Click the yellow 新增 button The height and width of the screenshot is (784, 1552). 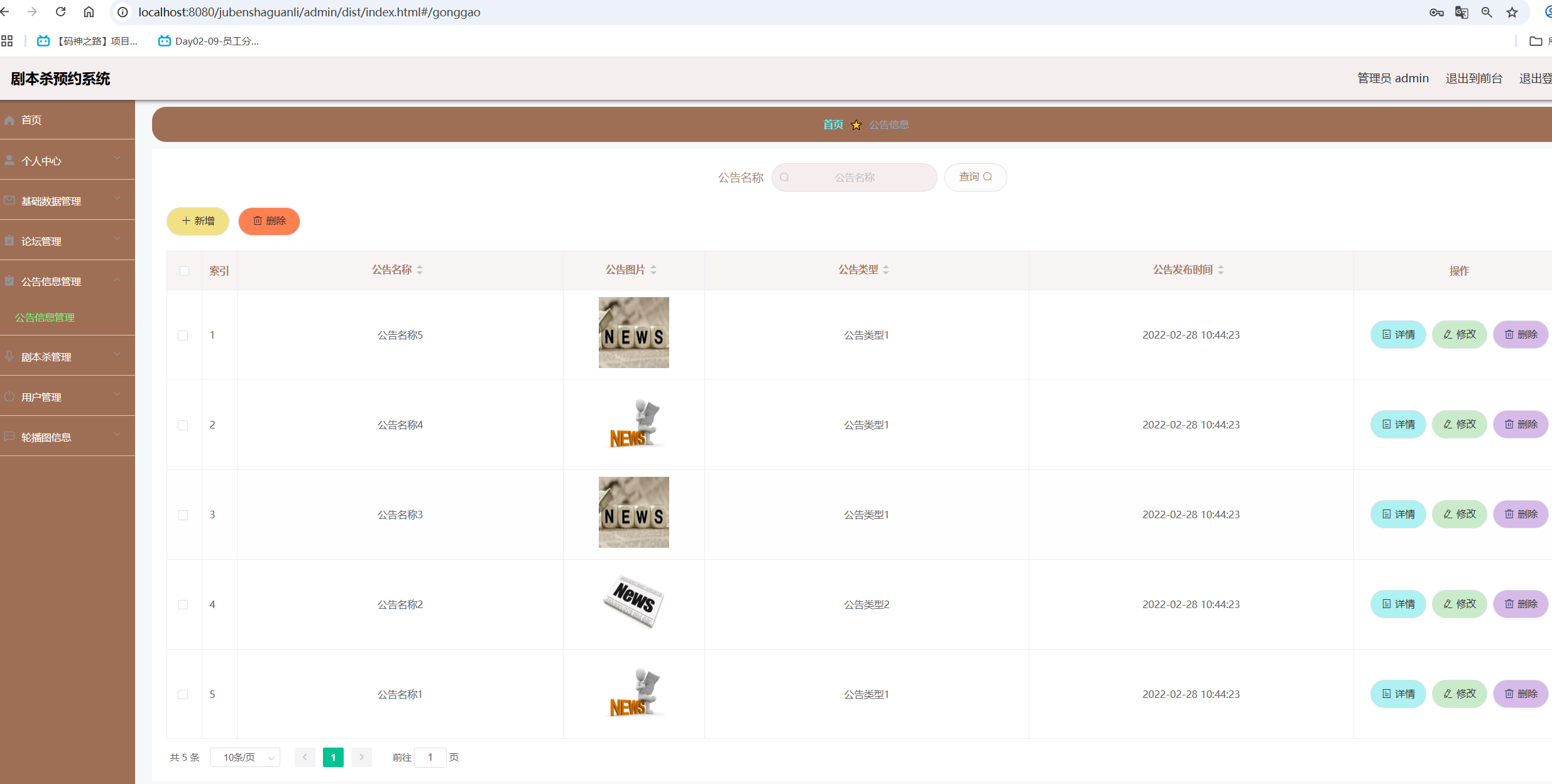click(x=198, y=221)
